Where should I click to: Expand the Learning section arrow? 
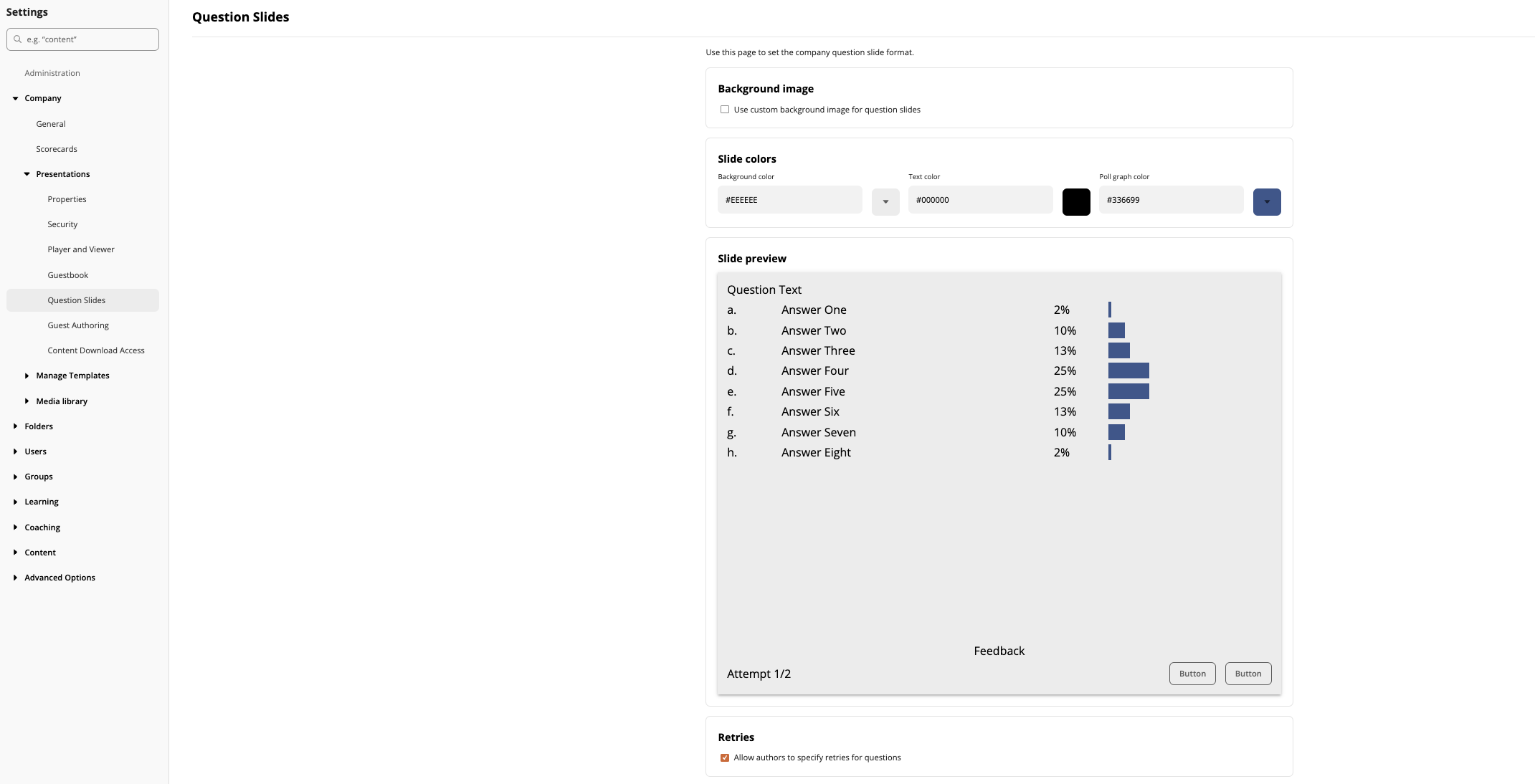(x=15, y=502)
